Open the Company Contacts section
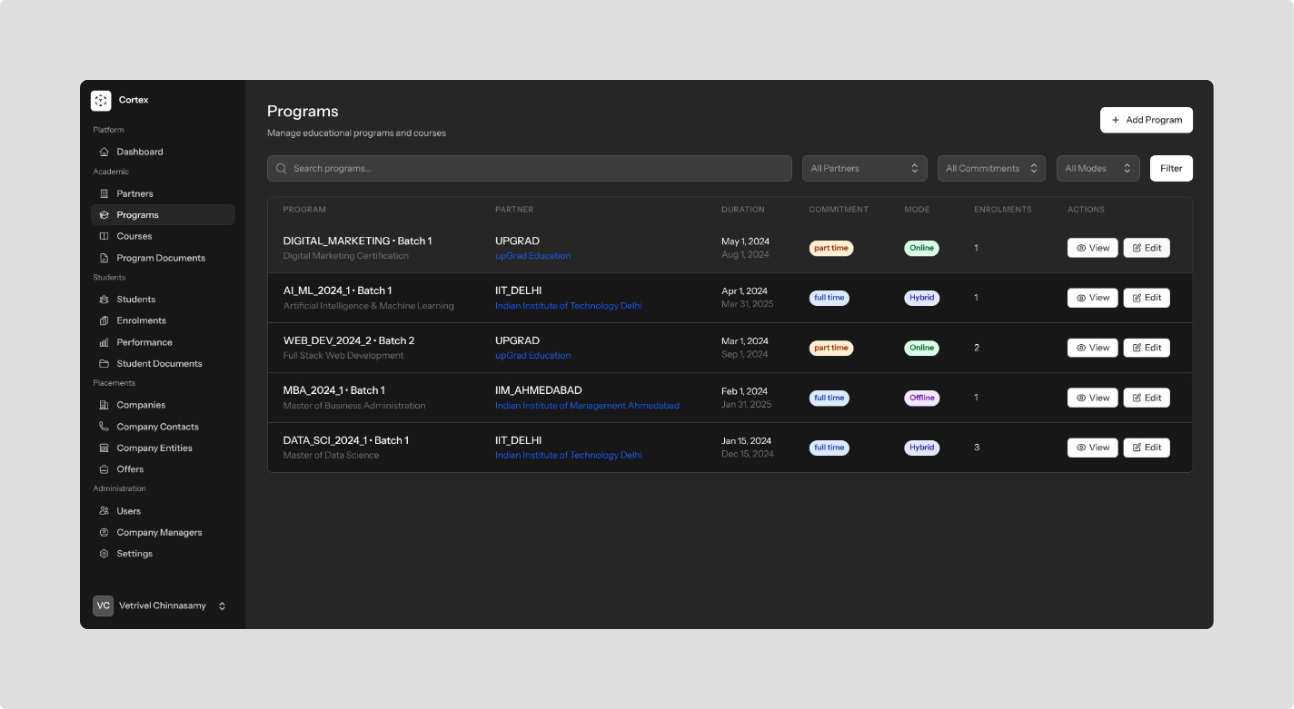 [x=163, y=427]
